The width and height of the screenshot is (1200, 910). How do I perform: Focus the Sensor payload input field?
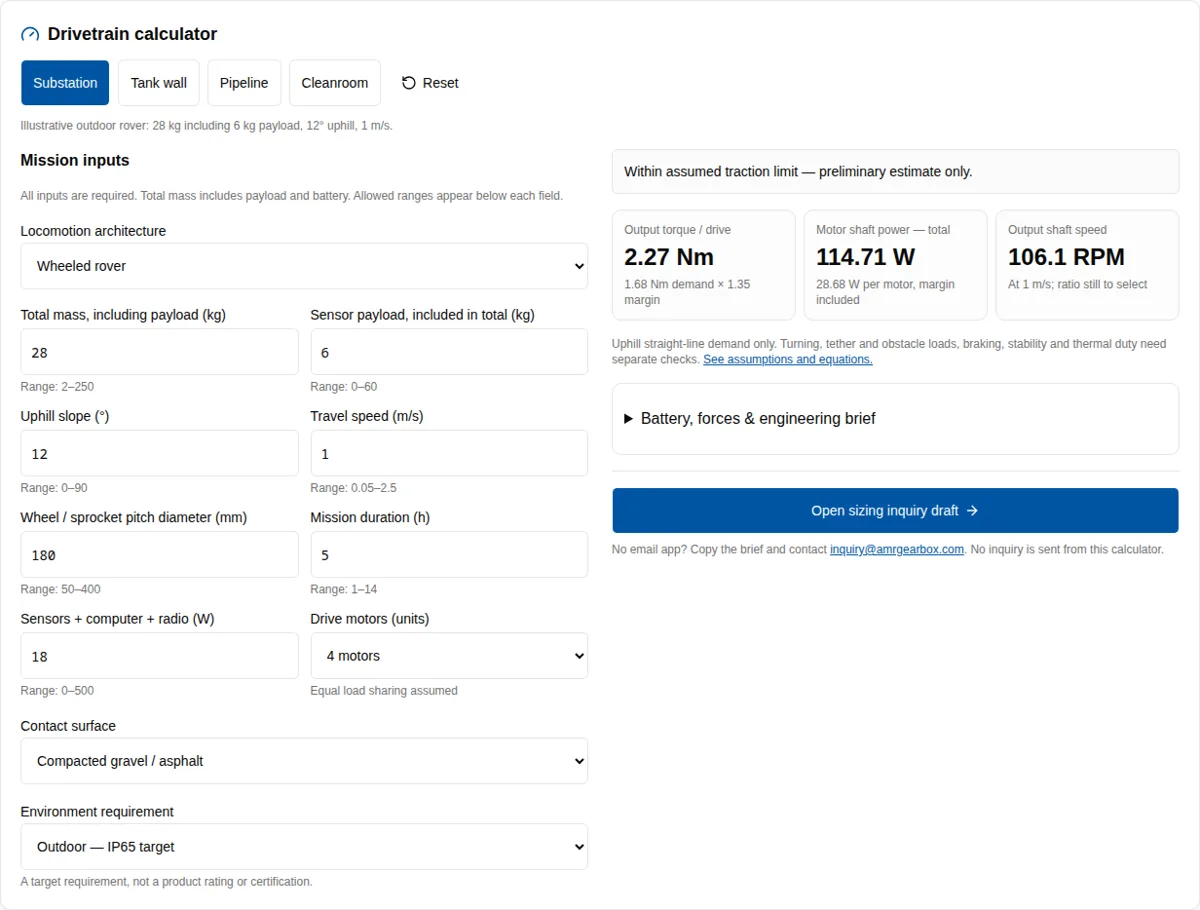(x=449, y=352)
